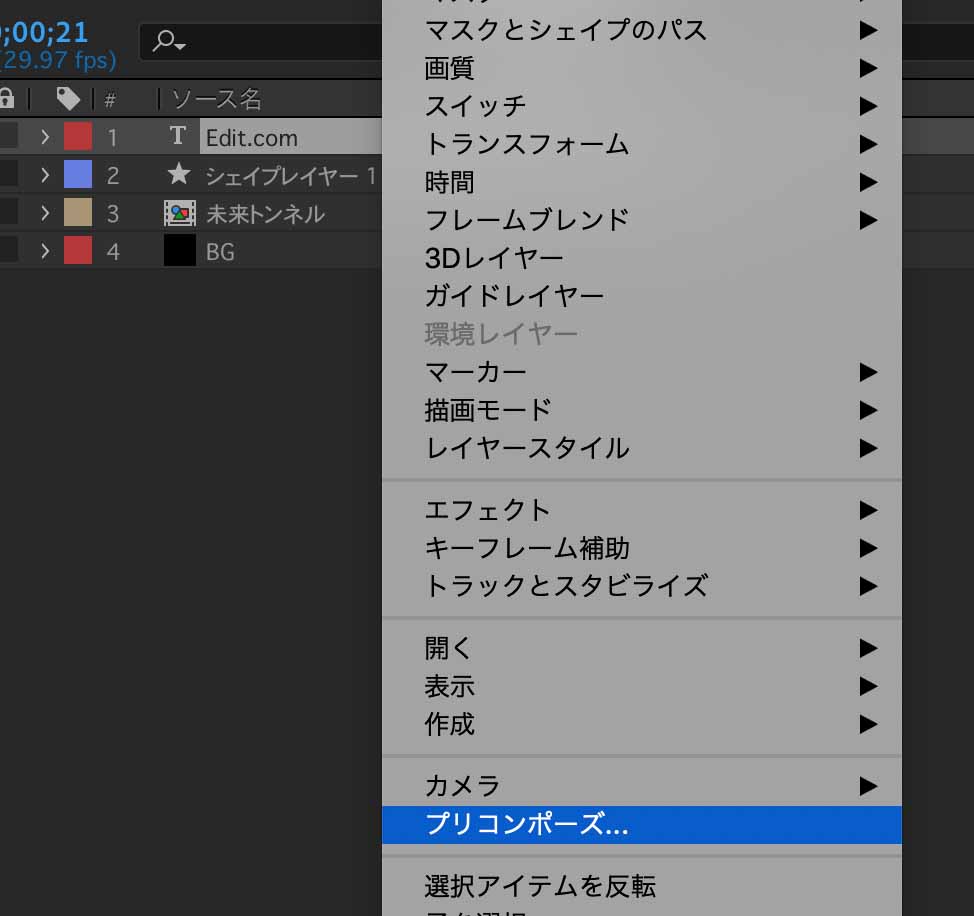This screenshot has height=916, width=974.
Task: Click the label tag column header icon
Action: (x=68, y=98)
